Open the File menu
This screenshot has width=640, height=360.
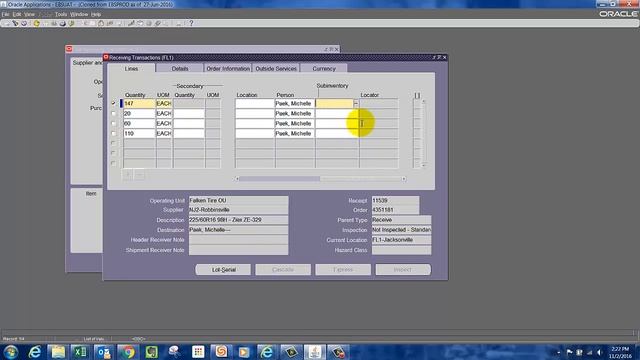[5, 14]
